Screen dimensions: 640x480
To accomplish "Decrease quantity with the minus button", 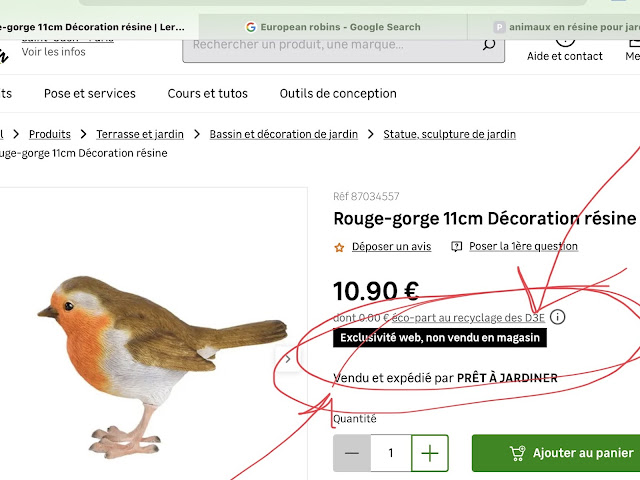I will click(x=352, y=453).
